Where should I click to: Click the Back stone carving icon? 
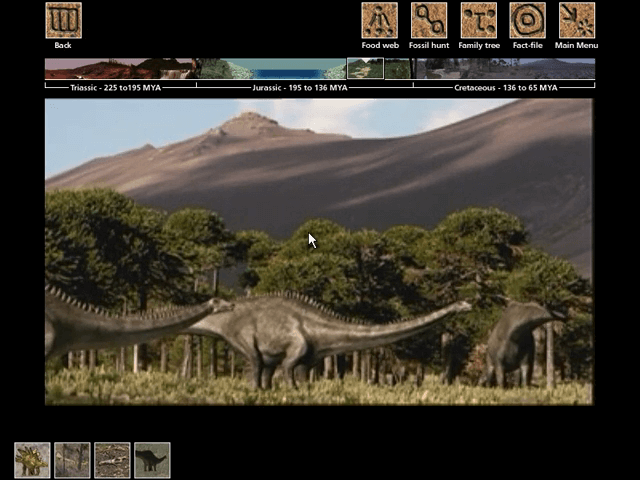click(64, 20)
